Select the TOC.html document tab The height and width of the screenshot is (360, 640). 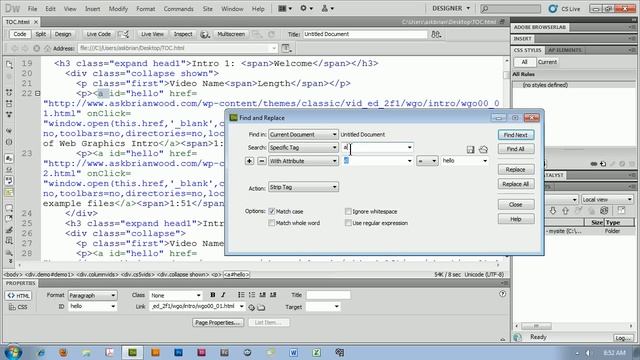pos(18,22)
